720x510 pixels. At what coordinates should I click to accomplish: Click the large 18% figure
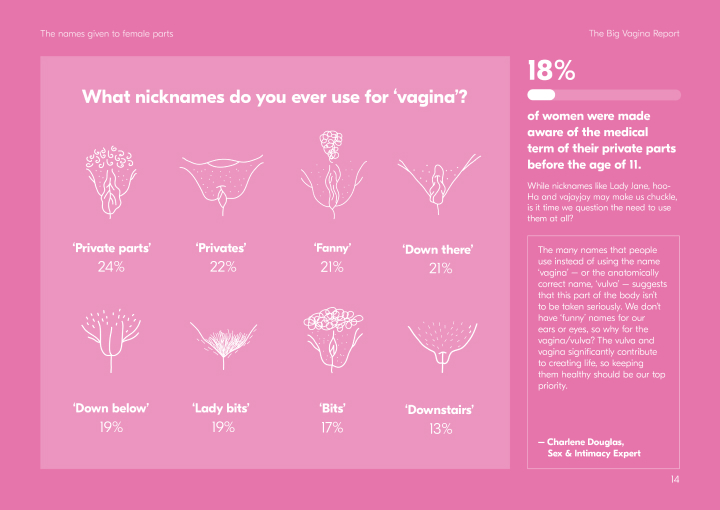pos(551,71)
